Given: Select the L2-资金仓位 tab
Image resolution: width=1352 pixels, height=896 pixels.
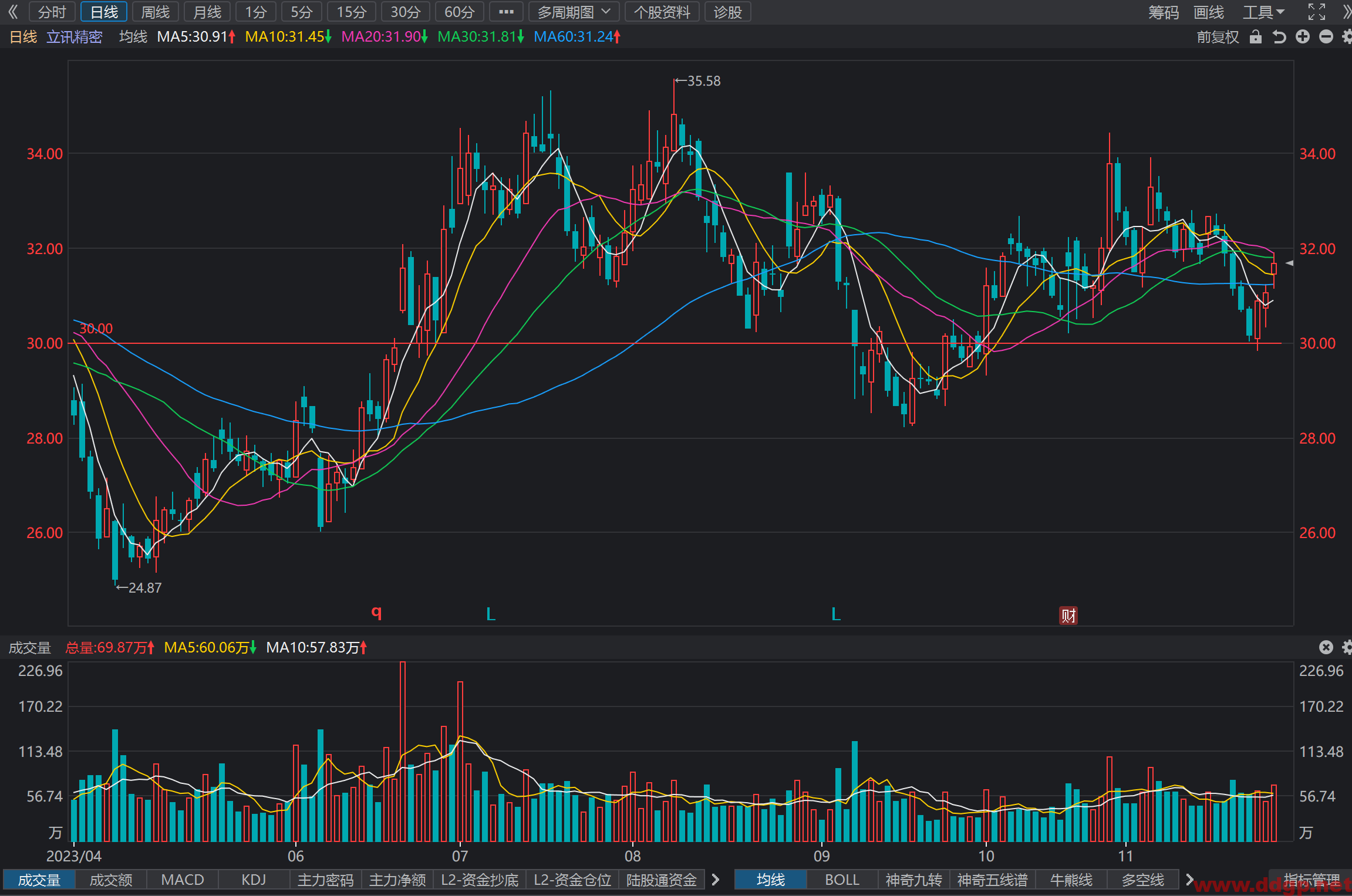Looking at the screenshot, I should tap(572, 880).
